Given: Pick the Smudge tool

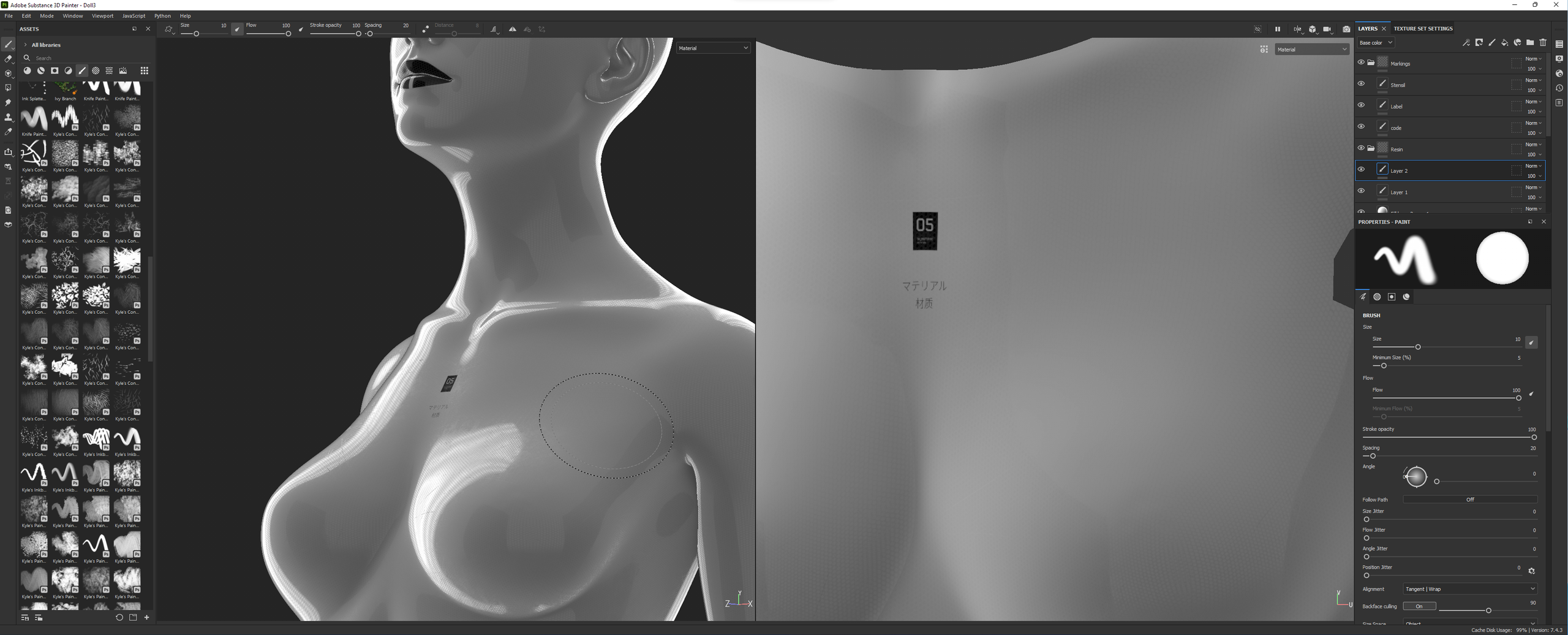Looking at the screenshot, I should point(8,102).
